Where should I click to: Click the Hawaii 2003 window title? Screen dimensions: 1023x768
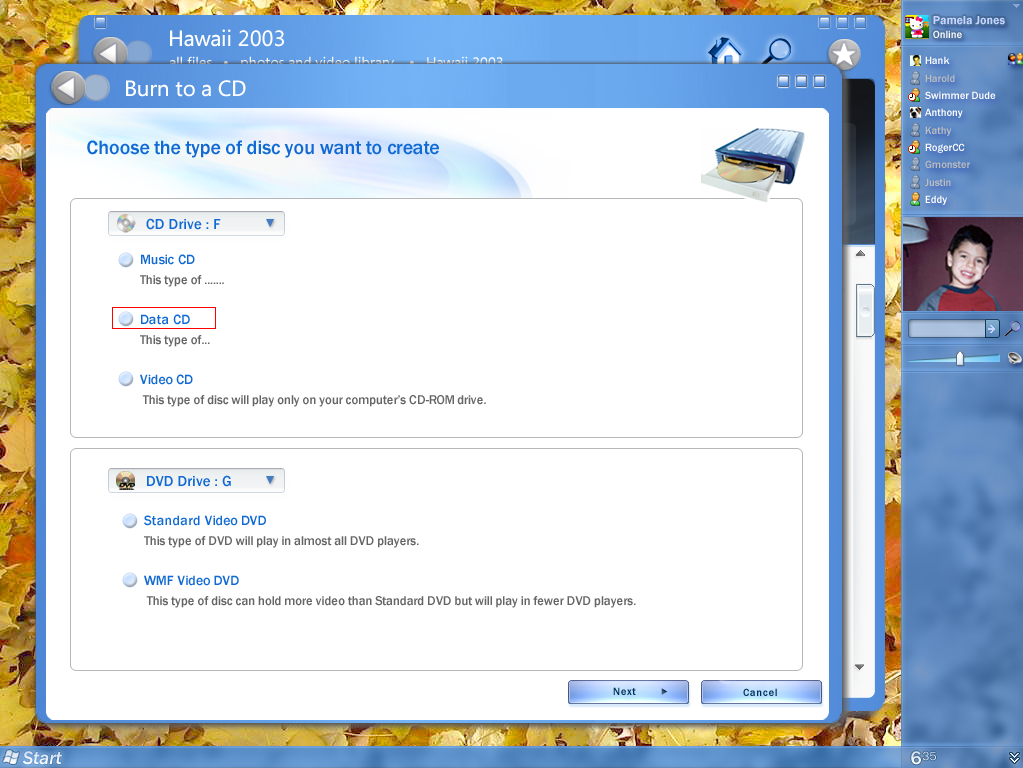click(x=226, y=38)
